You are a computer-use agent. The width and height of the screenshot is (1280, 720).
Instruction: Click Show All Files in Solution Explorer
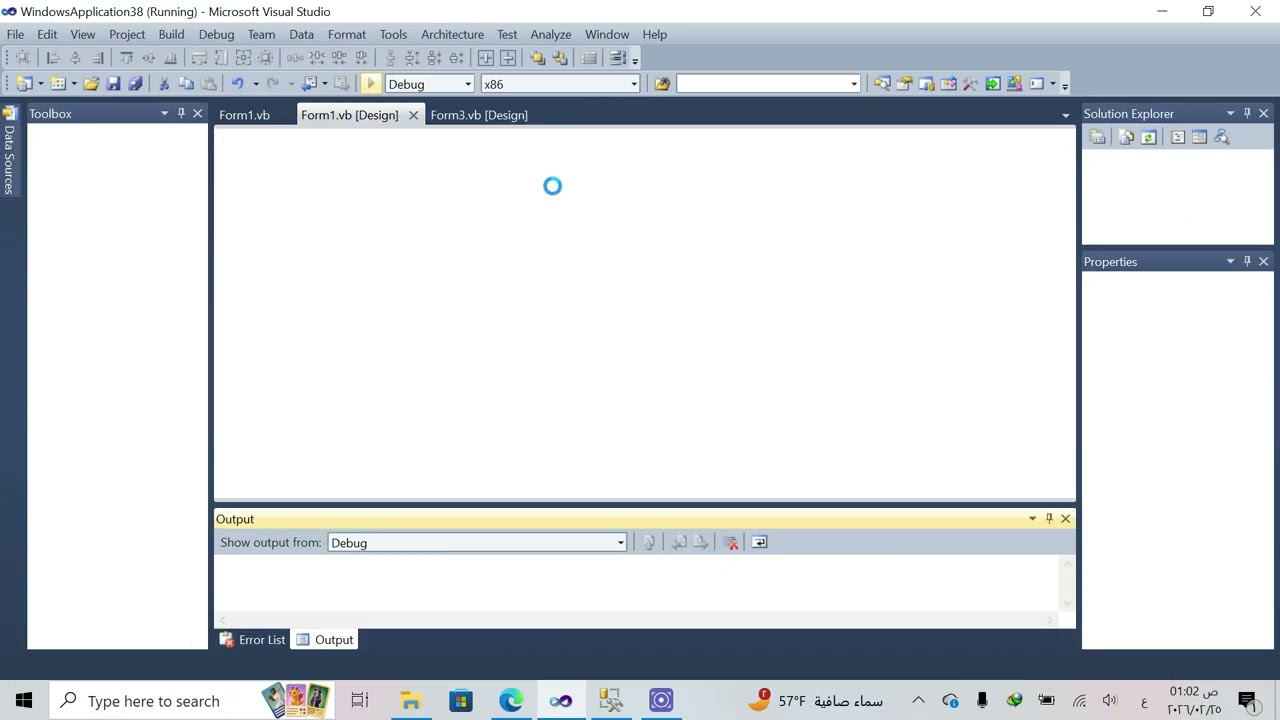point(1127,137)
